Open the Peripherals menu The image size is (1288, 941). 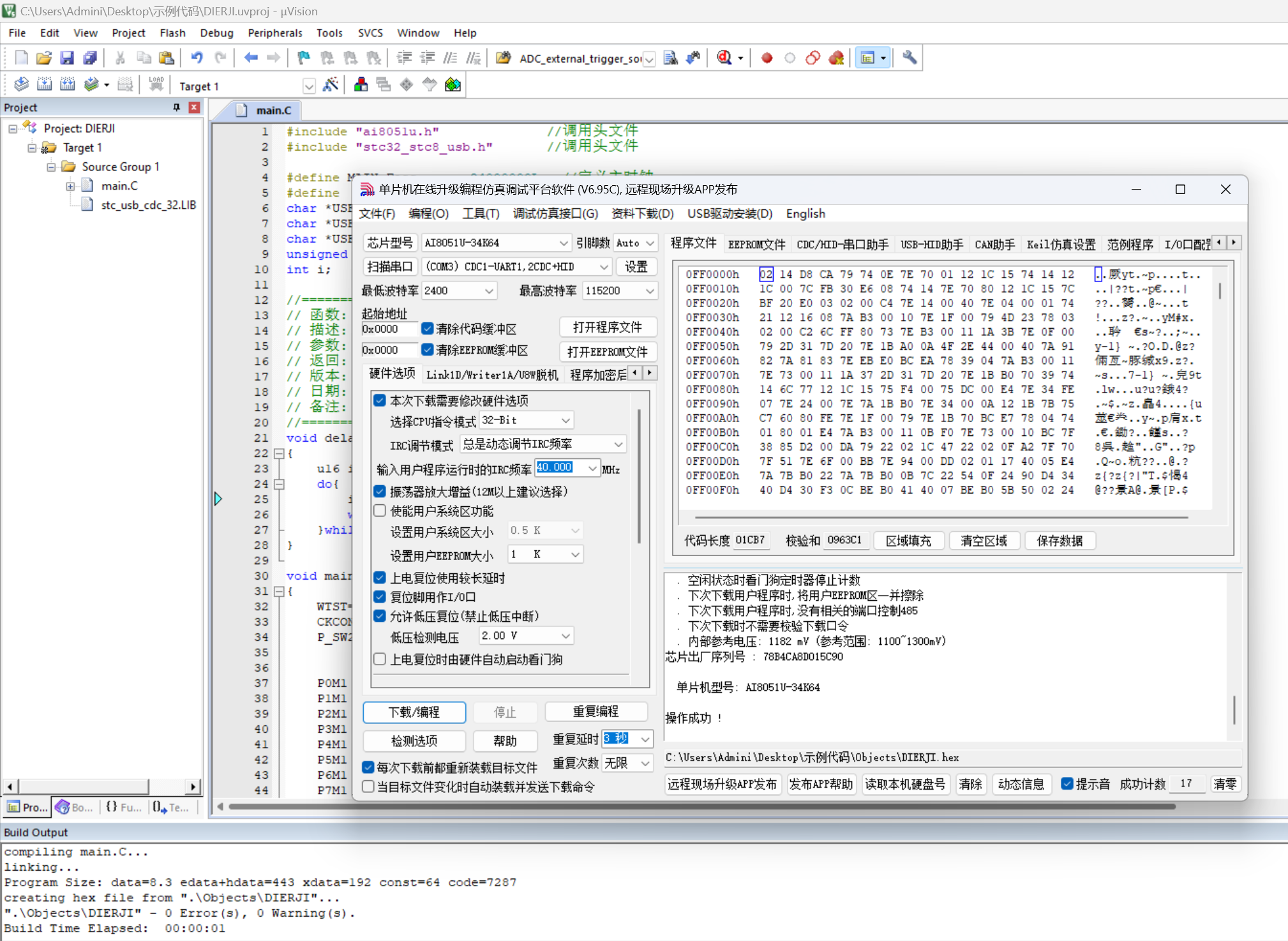click(x=274, y=33)
